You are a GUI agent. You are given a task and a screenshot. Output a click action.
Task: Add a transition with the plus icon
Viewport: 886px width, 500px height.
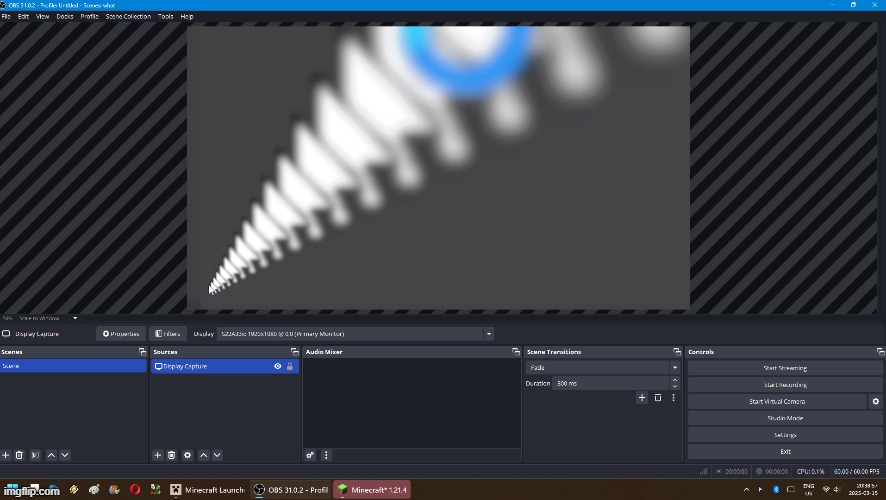[x=642, y=398]
